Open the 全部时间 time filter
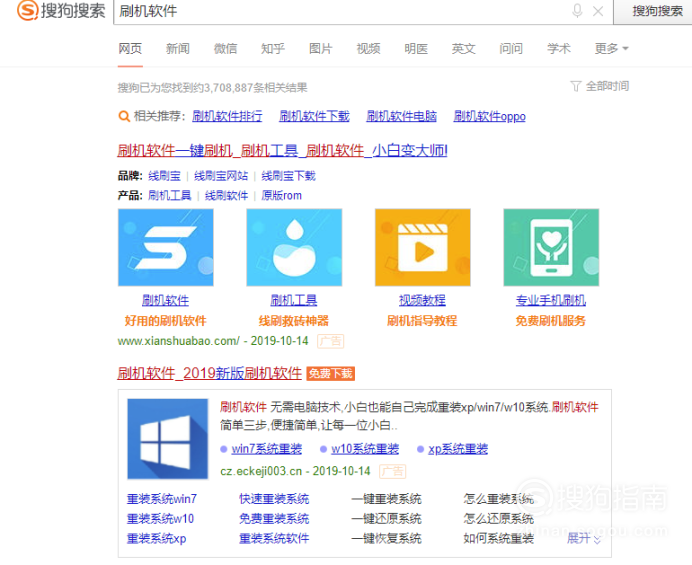692x565 pixels. (600, 86)
